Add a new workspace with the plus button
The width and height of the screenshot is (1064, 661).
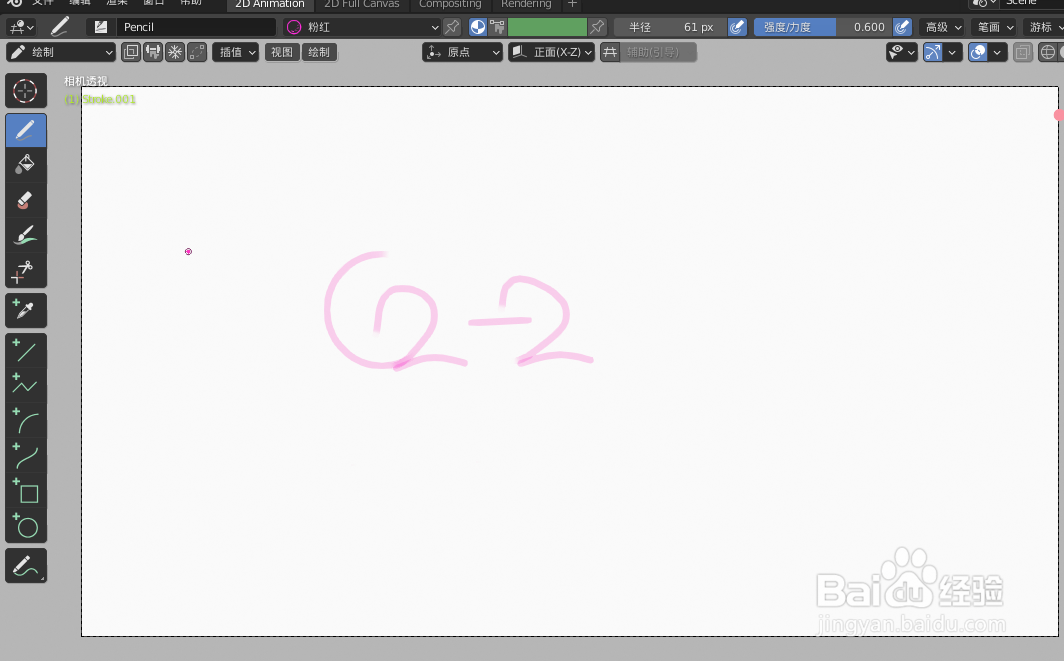point(571,5)
